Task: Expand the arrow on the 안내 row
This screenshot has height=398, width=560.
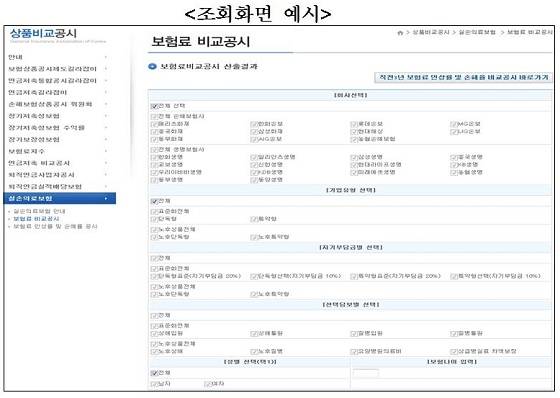Action: point(106,57)
